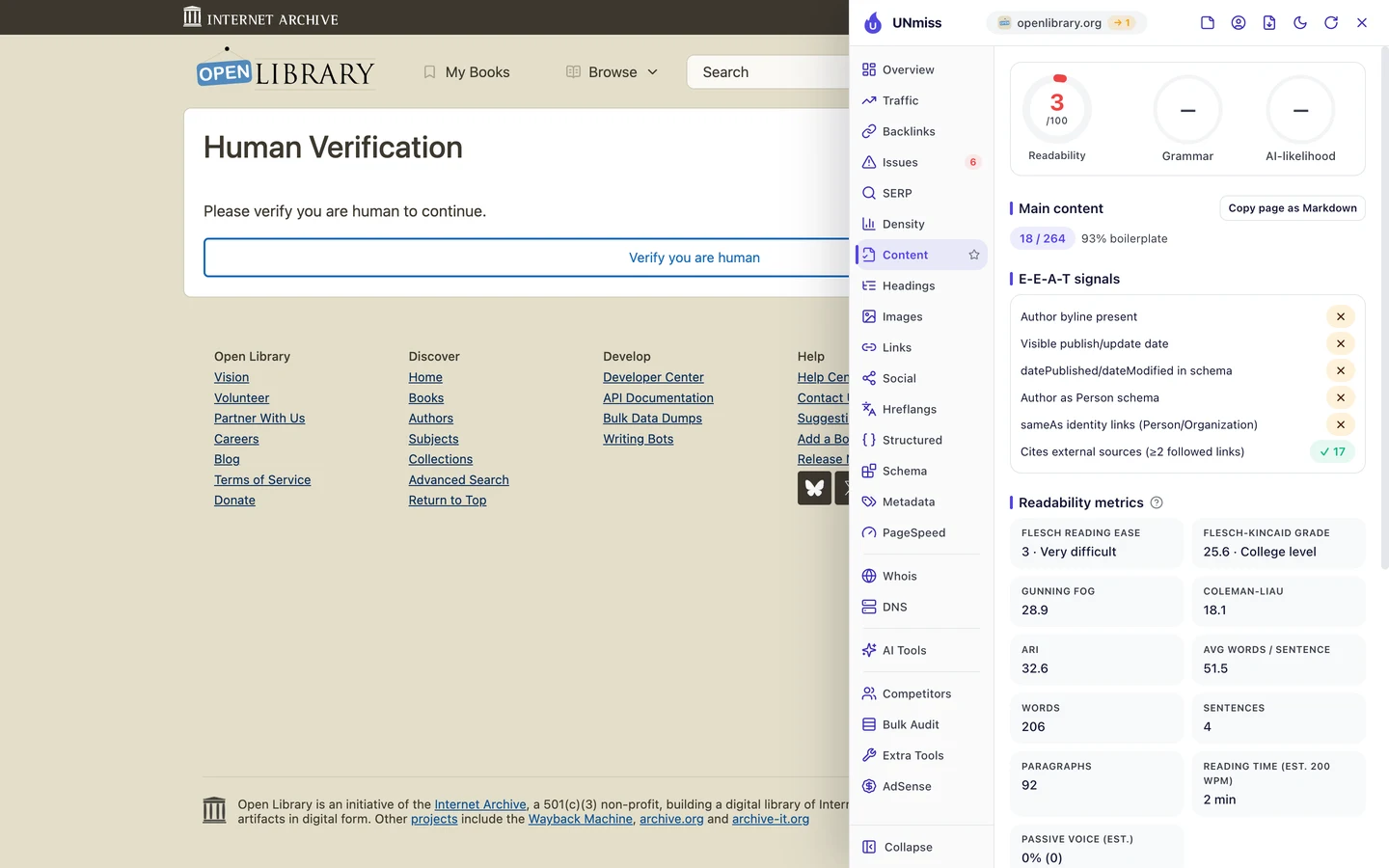Viewport: 1389px width, 868px height.
Task: Go to the Traffic sidebar item
Action: click(x=921, y=100)
